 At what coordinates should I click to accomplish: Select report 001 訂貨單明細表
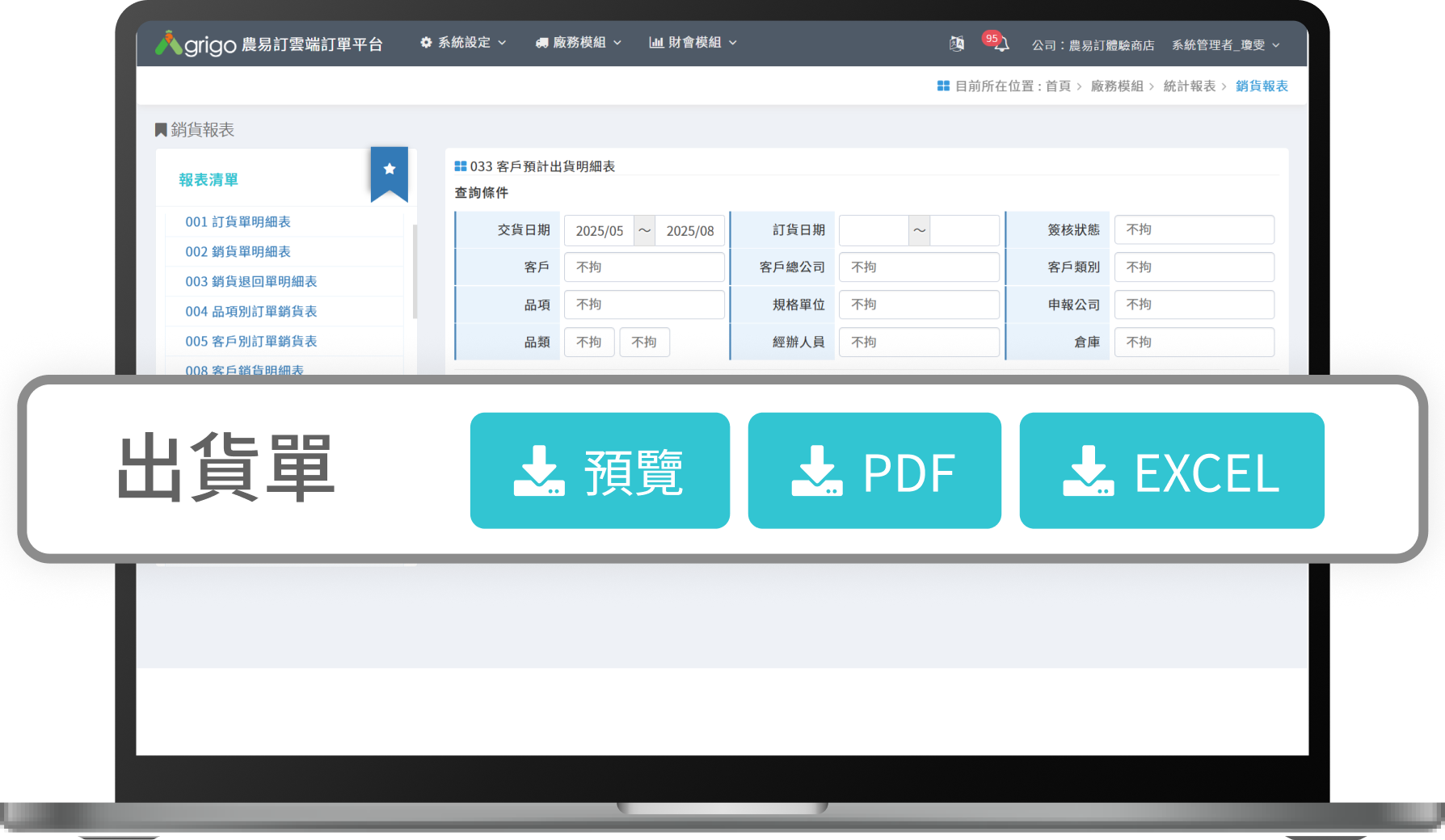238,221
